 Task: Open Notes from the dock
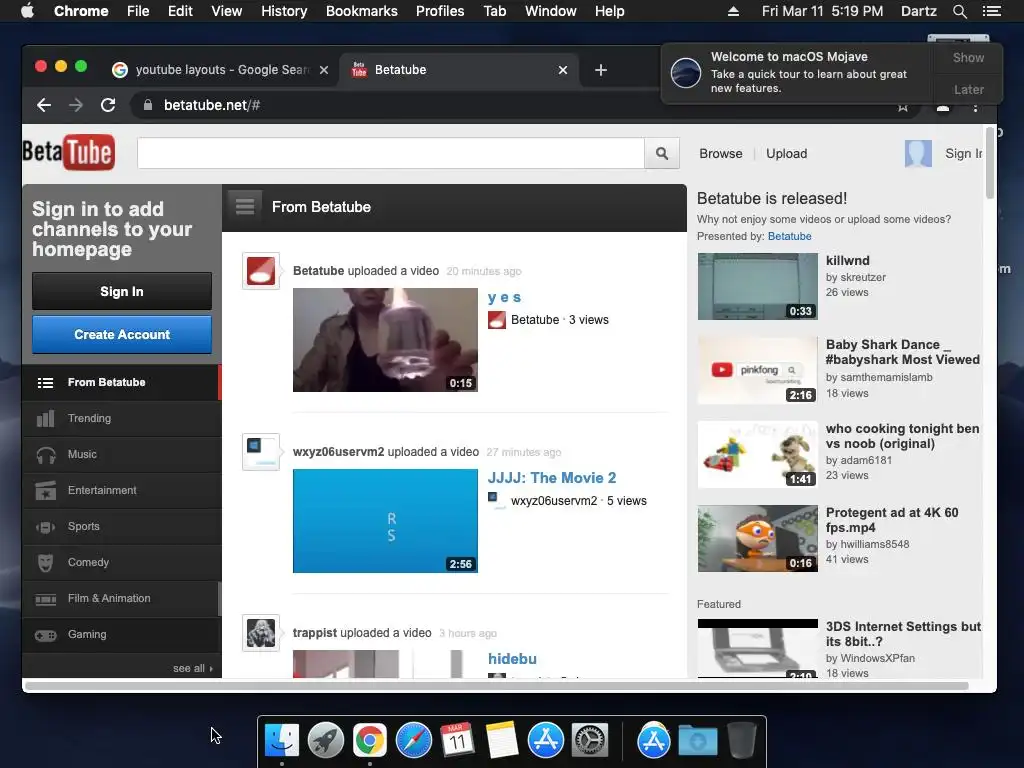point(502,741)
